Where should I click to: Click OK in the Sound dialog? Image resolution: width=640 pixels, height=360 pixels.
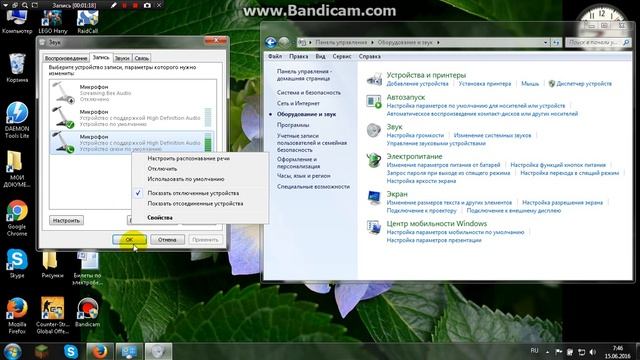pos(129,240)
